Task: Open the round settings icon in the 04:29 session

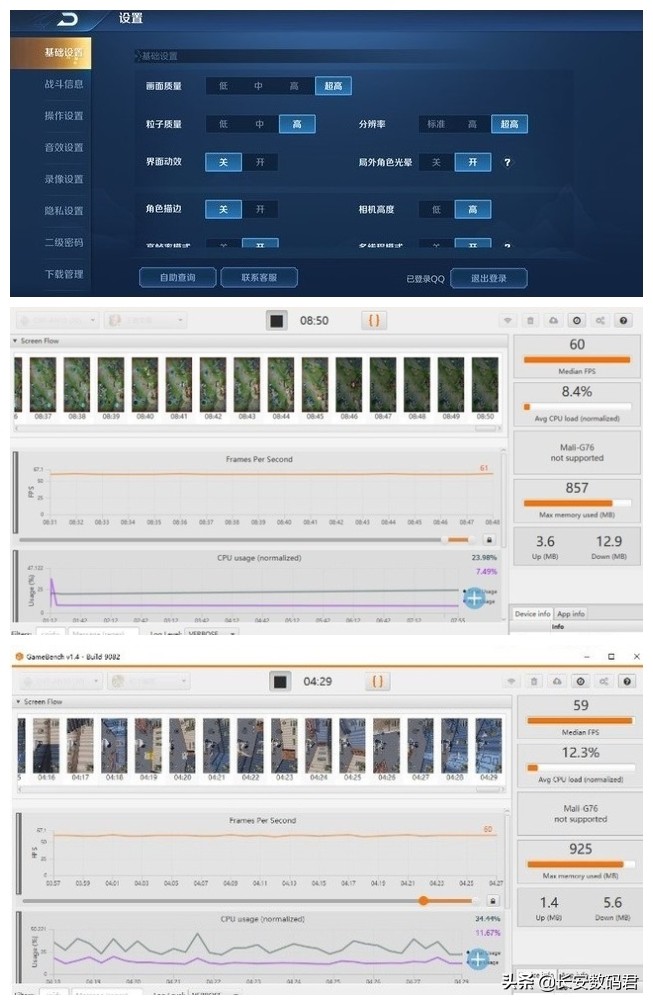Action: tap(581, 681)
